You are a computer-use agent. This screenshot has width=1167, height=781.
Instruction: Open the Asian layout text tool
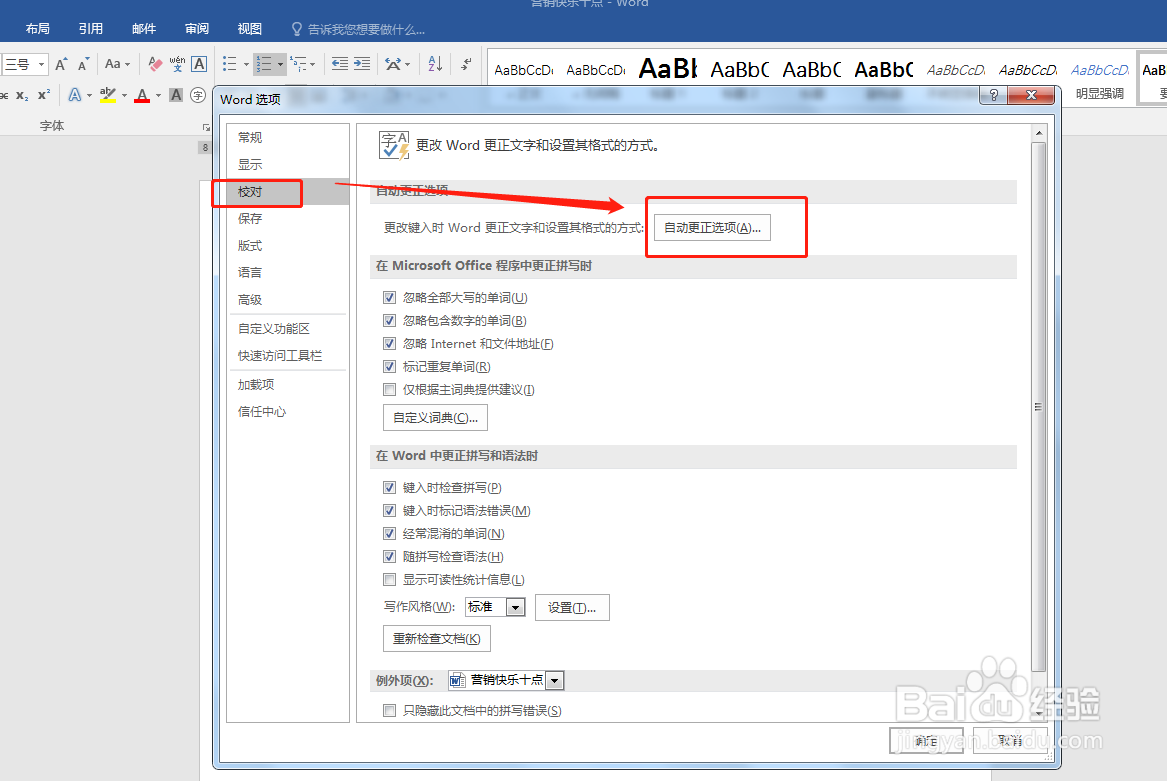pos(394,64)
